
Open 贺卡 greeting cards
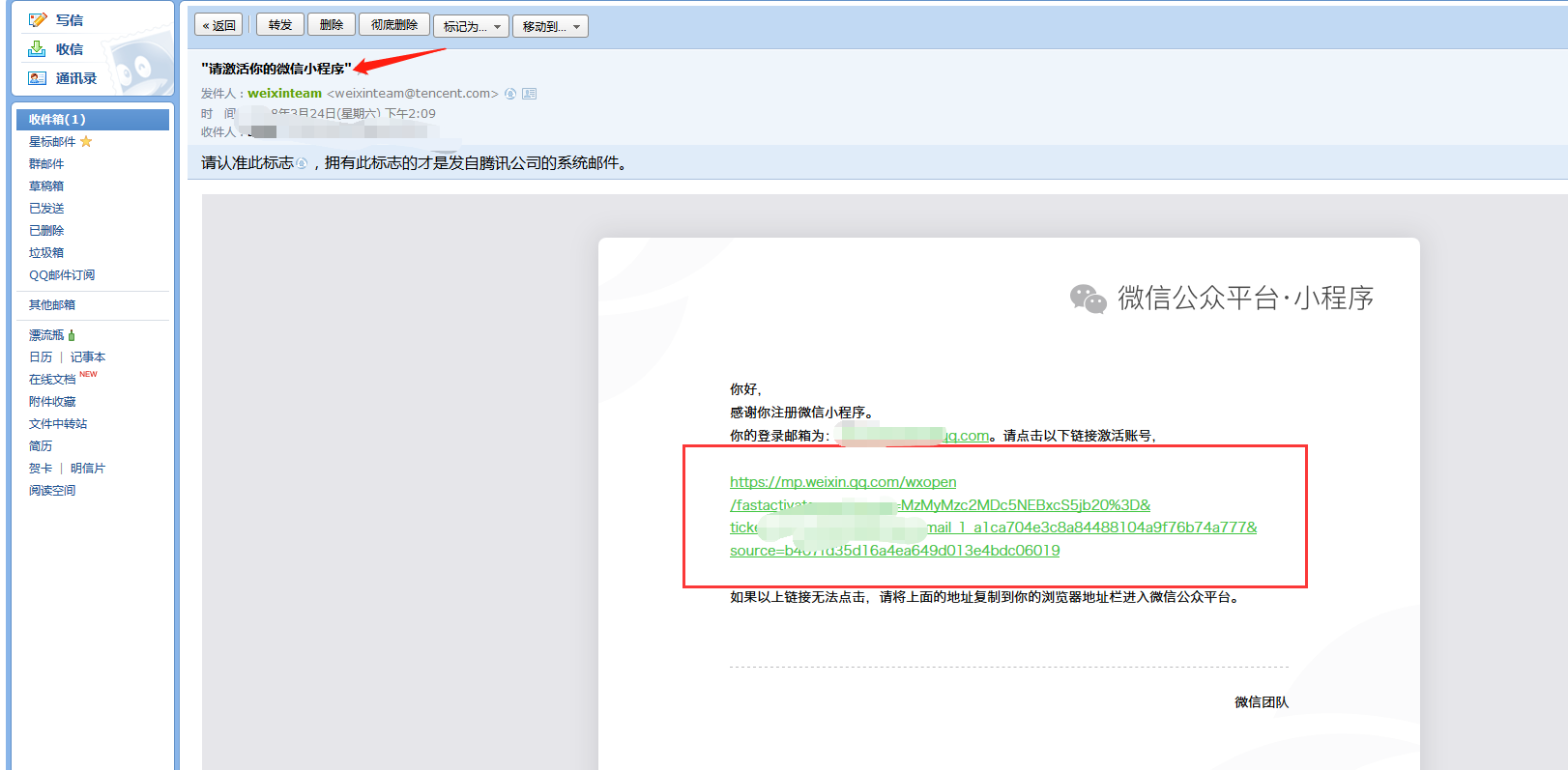41,469
